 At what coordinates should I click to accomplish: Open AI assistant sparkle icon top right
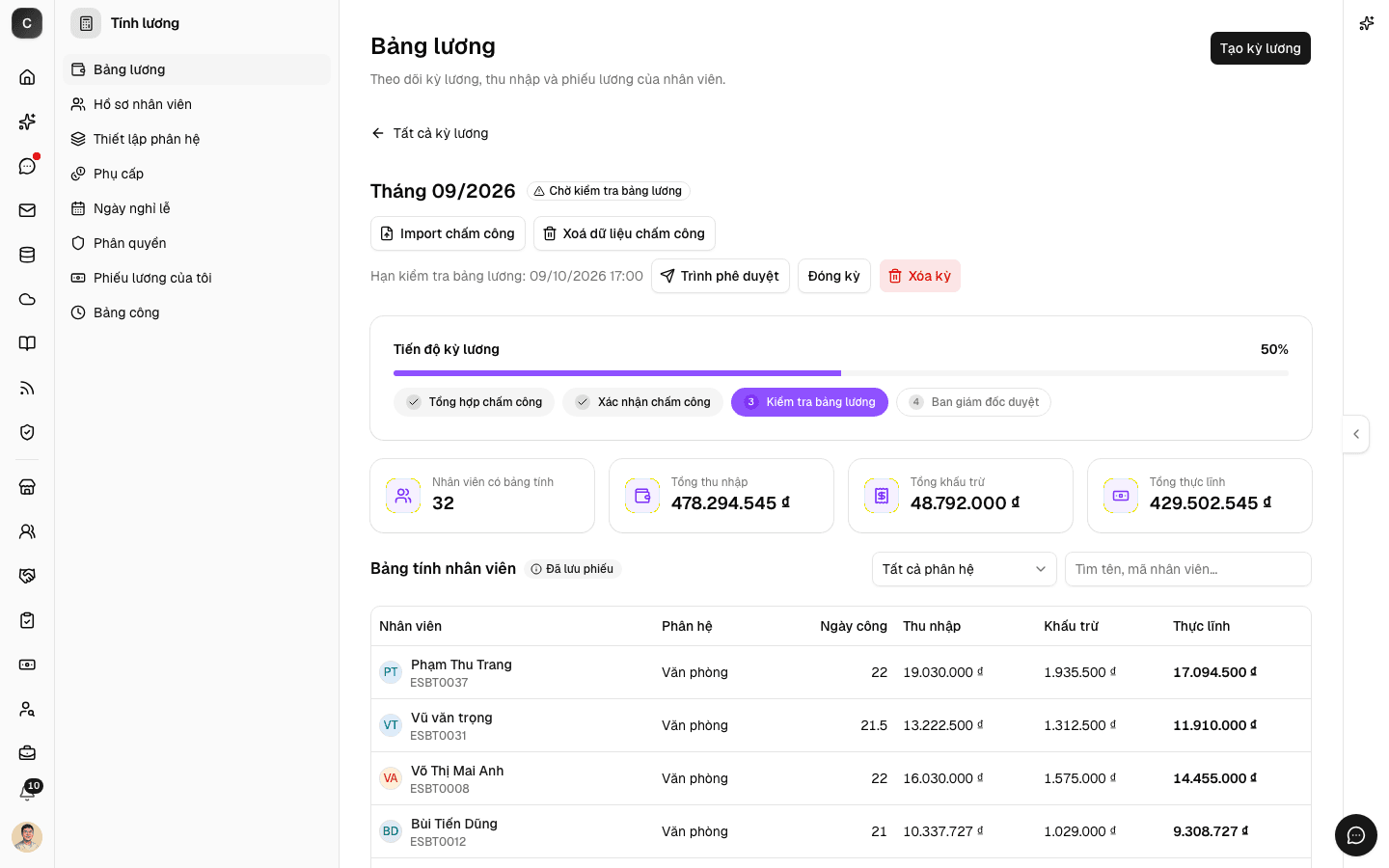pyautogui.click(x=1366, y=23)
